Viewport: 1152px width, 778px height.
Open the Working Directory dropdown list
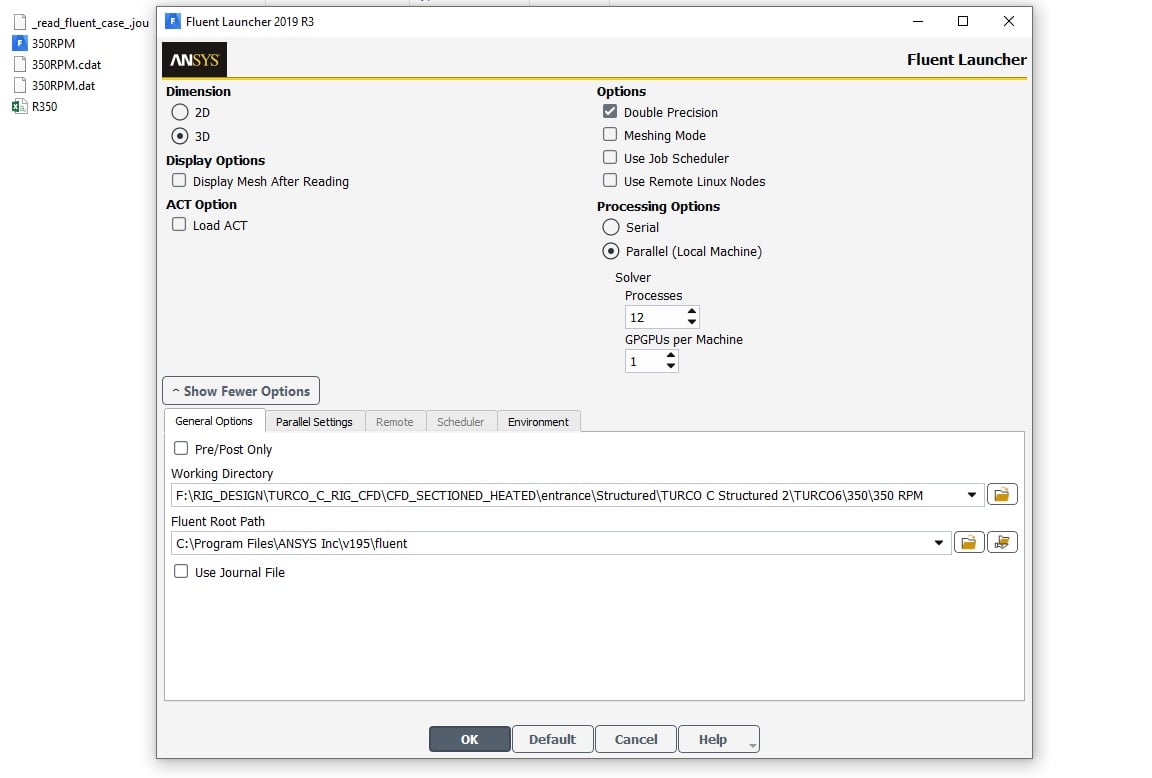[971, 495]
